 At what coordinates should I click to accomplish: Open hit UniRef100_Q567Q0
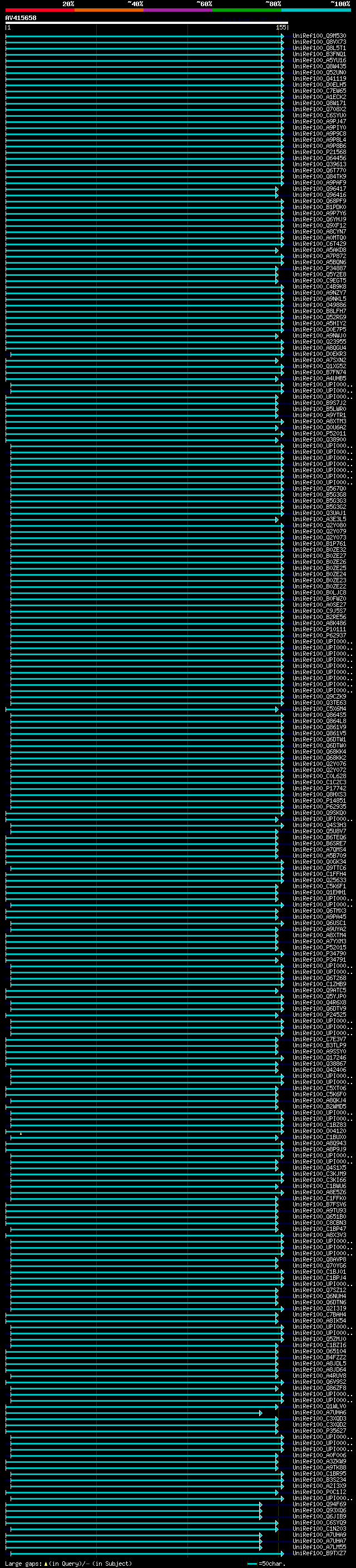click(319, 489)
